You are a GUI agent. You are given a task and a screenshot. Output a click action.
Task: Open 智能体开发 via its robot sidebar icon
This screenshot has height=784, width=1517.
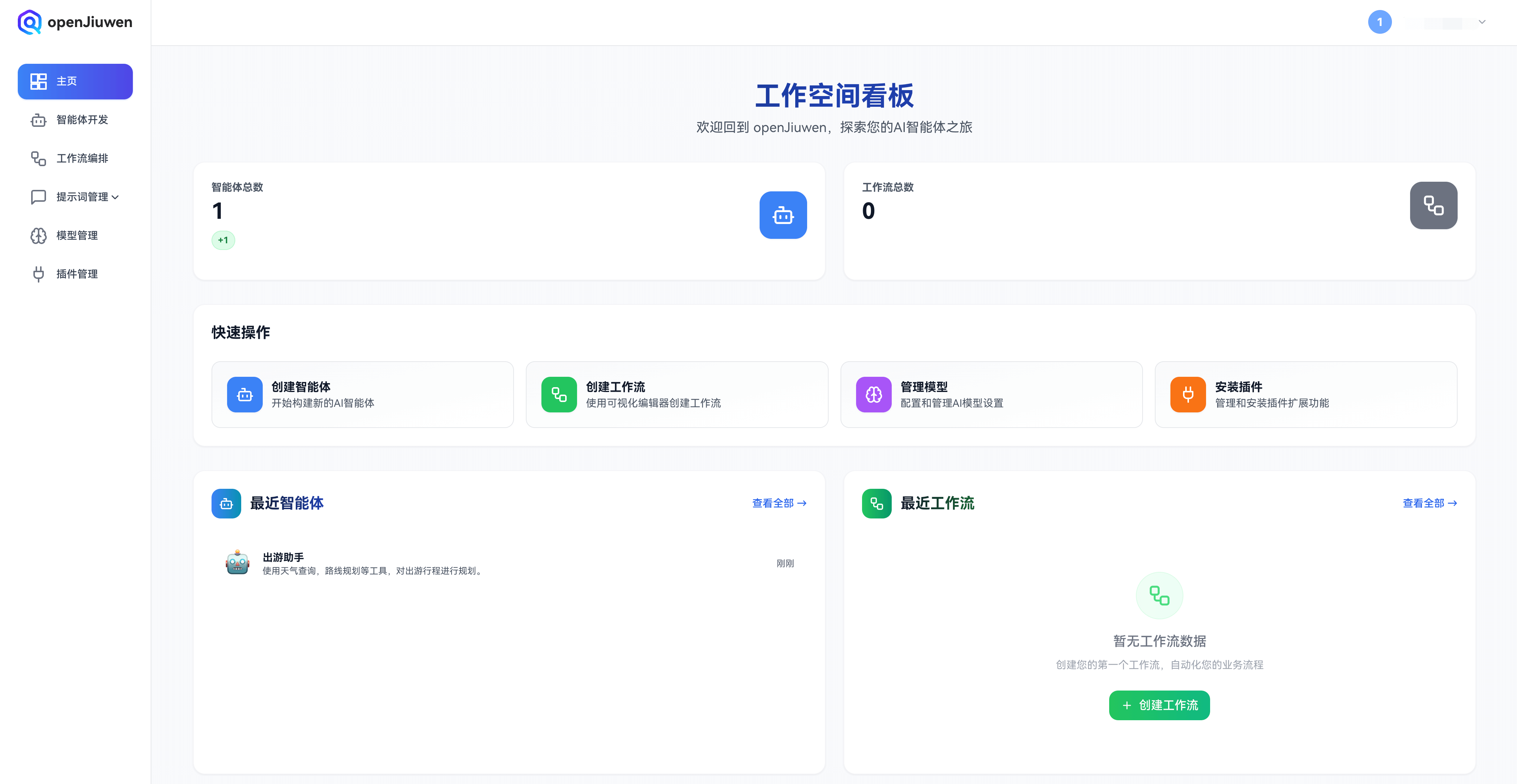coord(38,120)
